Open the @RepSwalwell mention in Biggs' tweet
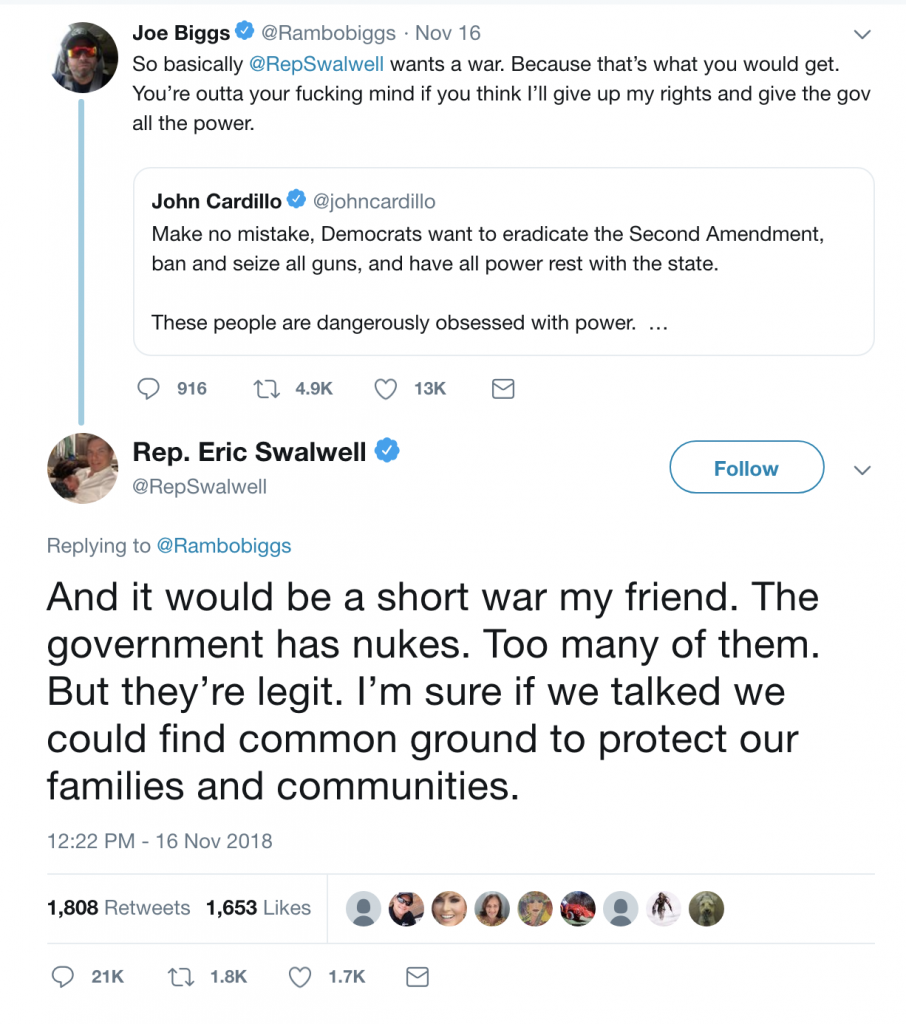Viewport: 906px width, 1024px height. point(316,64)
